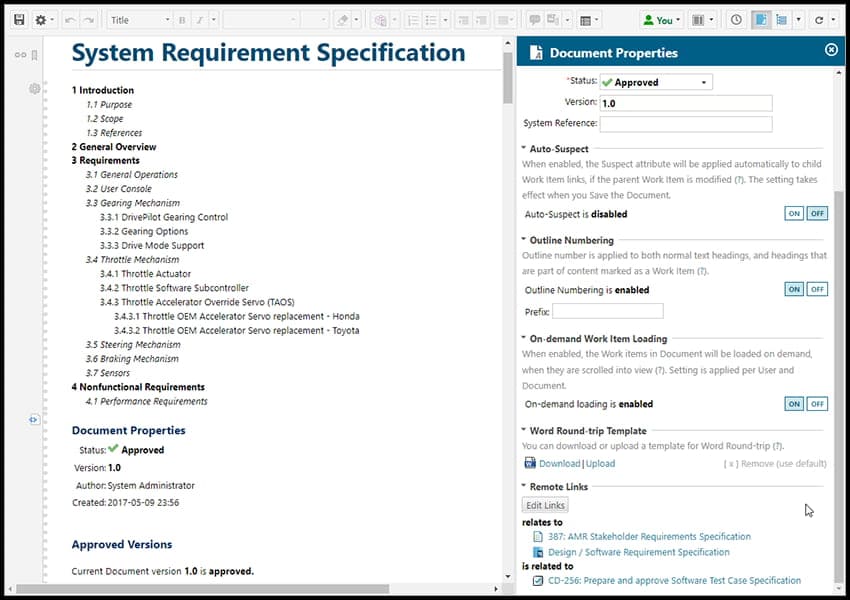Open the Status Approved dropdown
The width and height of the screenshot is (850, 600).
click(x=656, y=82)
